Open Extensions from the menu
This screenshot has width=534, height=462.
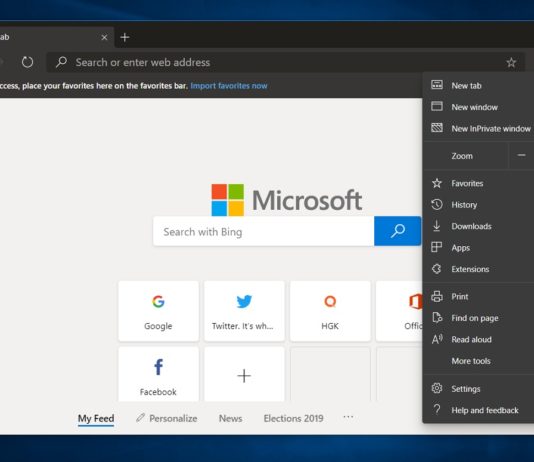(x=478, y=269)
